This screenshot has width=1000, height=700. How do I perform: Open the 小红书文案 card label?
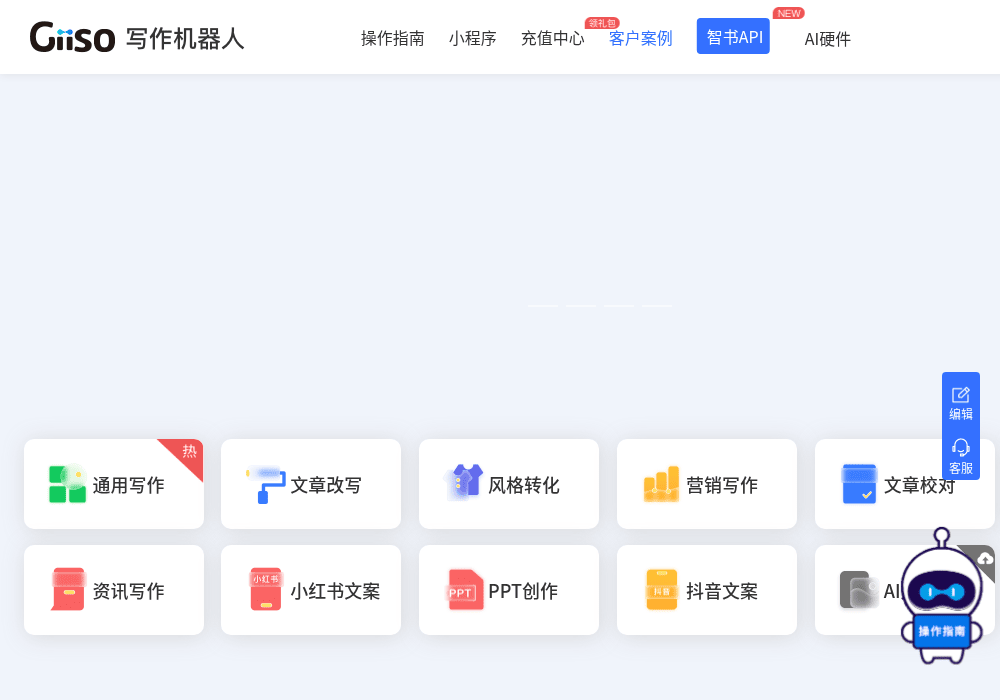[335, 591]
